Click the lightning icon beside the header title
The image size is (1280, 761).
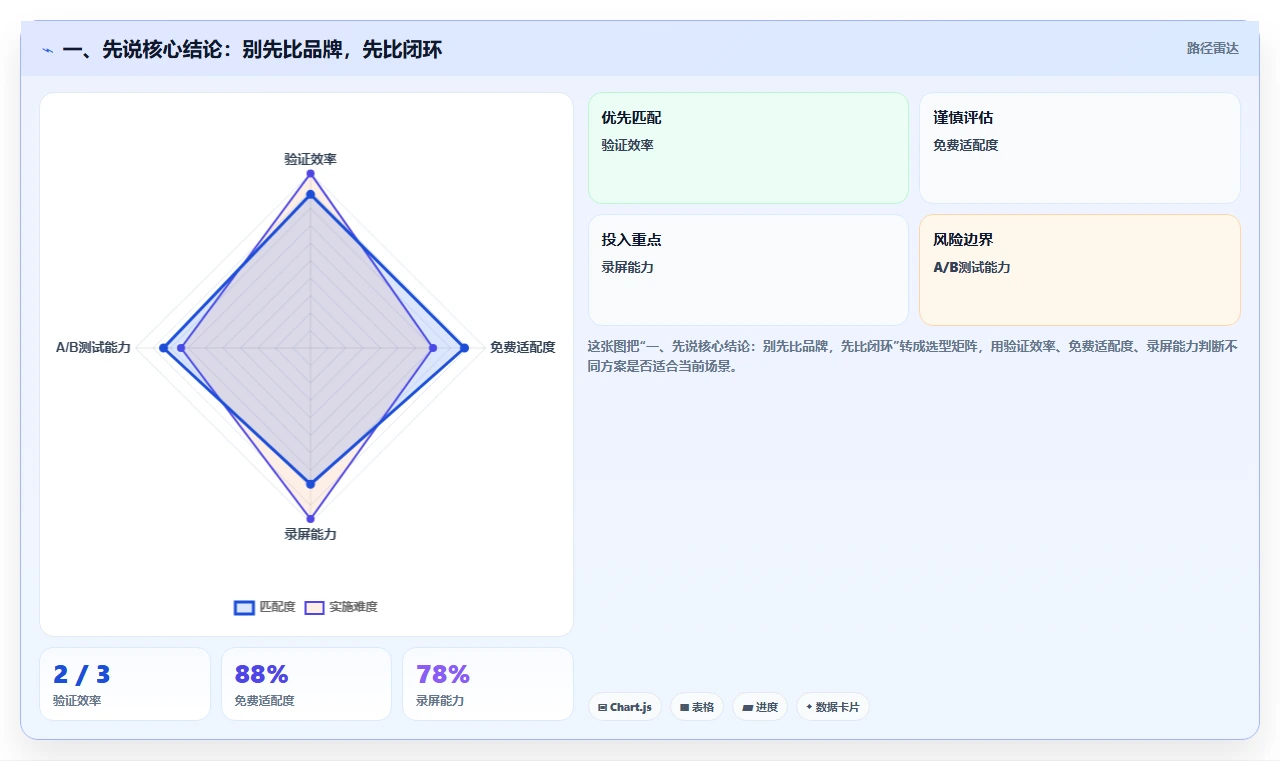click(x=48, y=50)
